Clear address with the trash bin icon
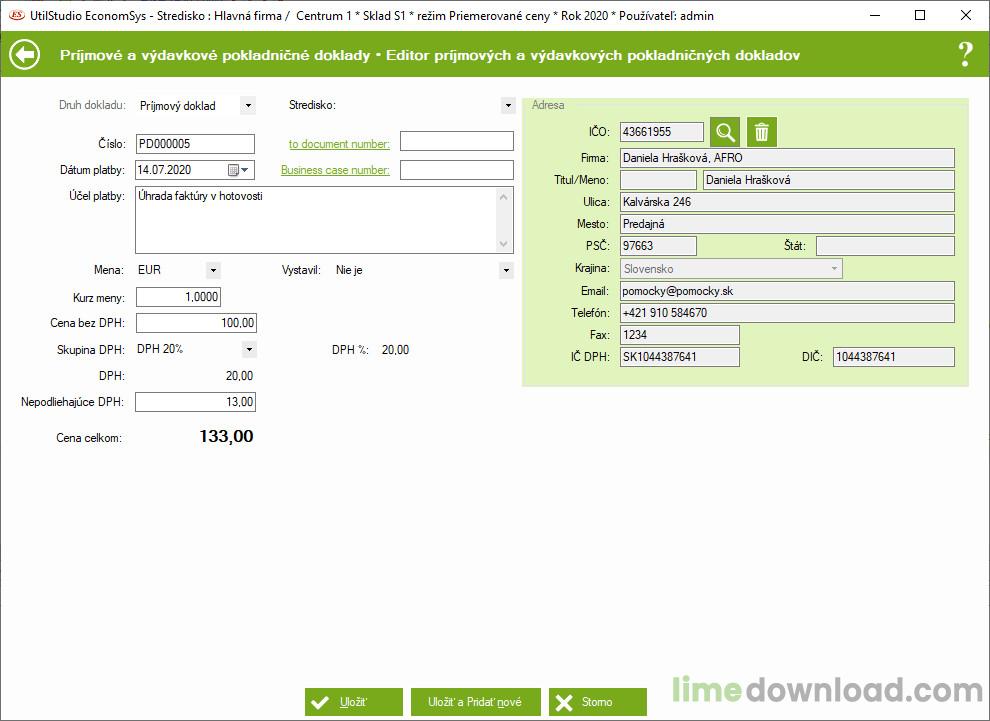The width and height of the screenshot is (990, 721). point(761,132)
